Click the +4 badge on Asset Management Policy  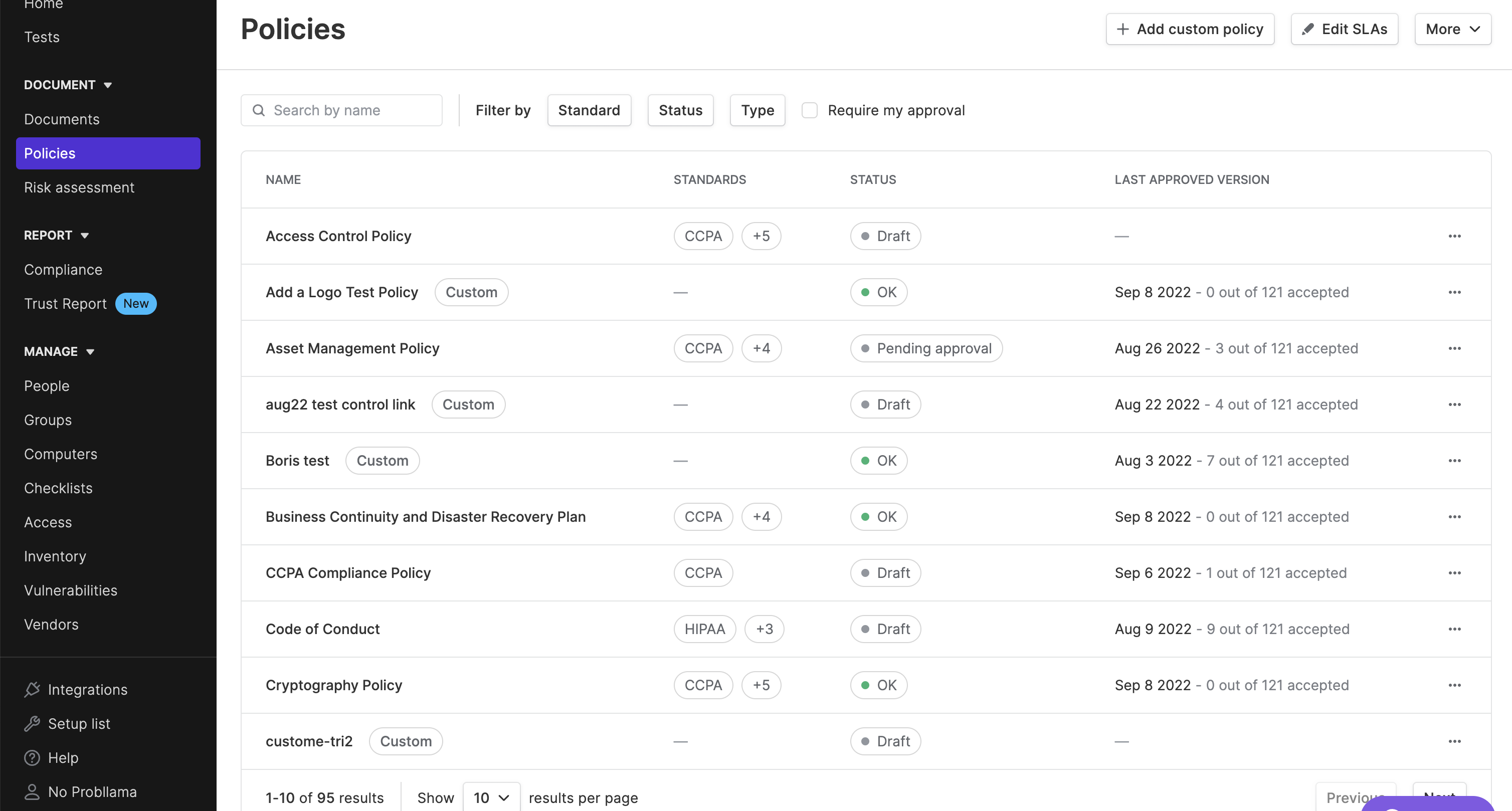pos(761,348)
